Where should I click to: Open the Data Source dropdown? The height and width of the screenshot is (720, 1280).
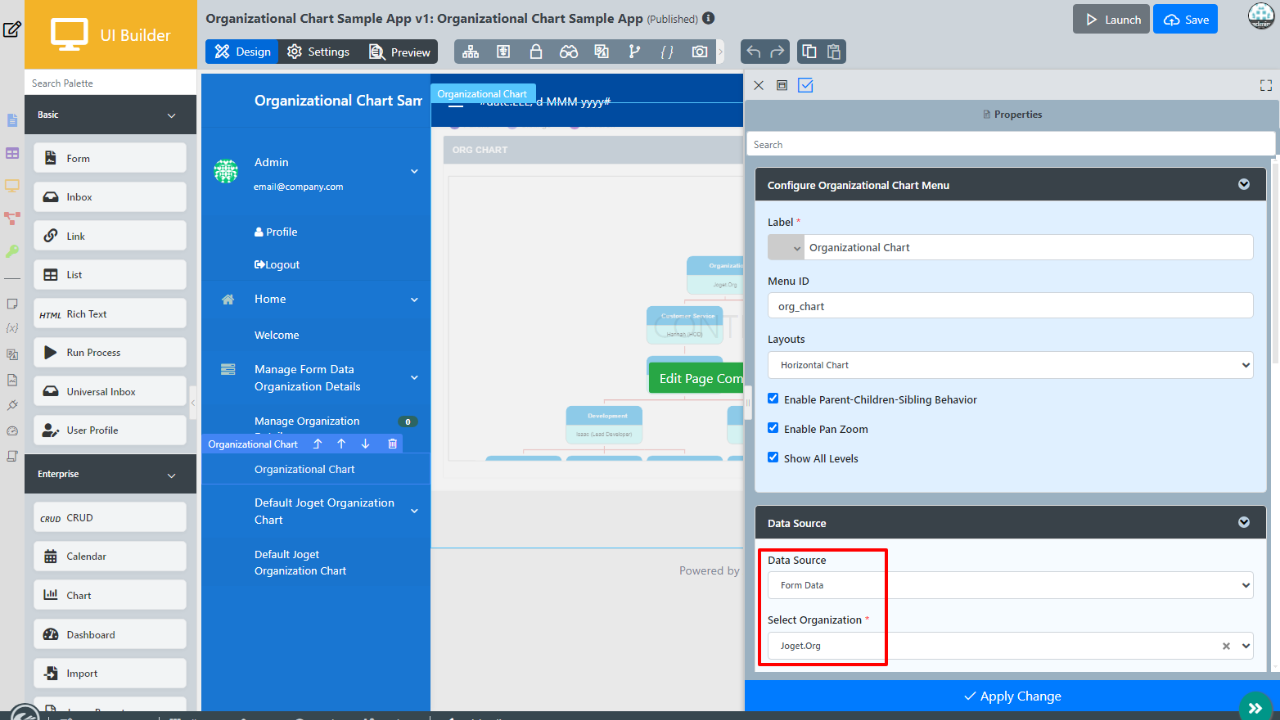[x=1010, y=585]
